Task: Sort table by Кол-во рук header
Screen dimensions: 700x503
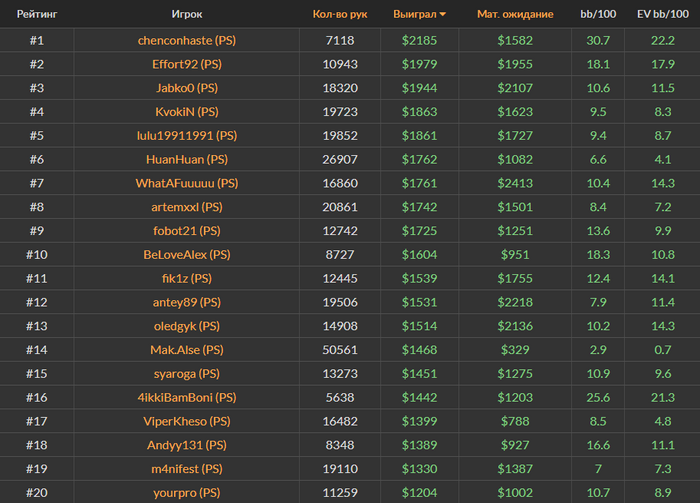Action: (339, 15)
